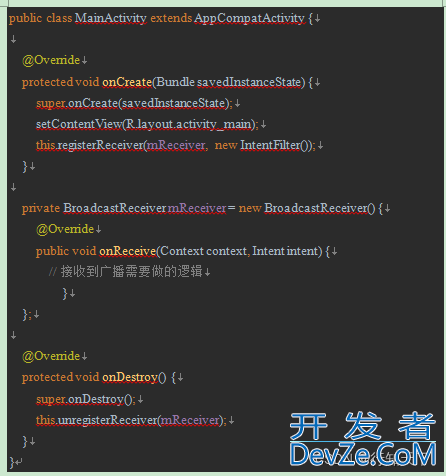The width and height of the screenshot is (446, 476).
Task: Click the extends keyword in class declaration
Action: (x=171, y=18)
